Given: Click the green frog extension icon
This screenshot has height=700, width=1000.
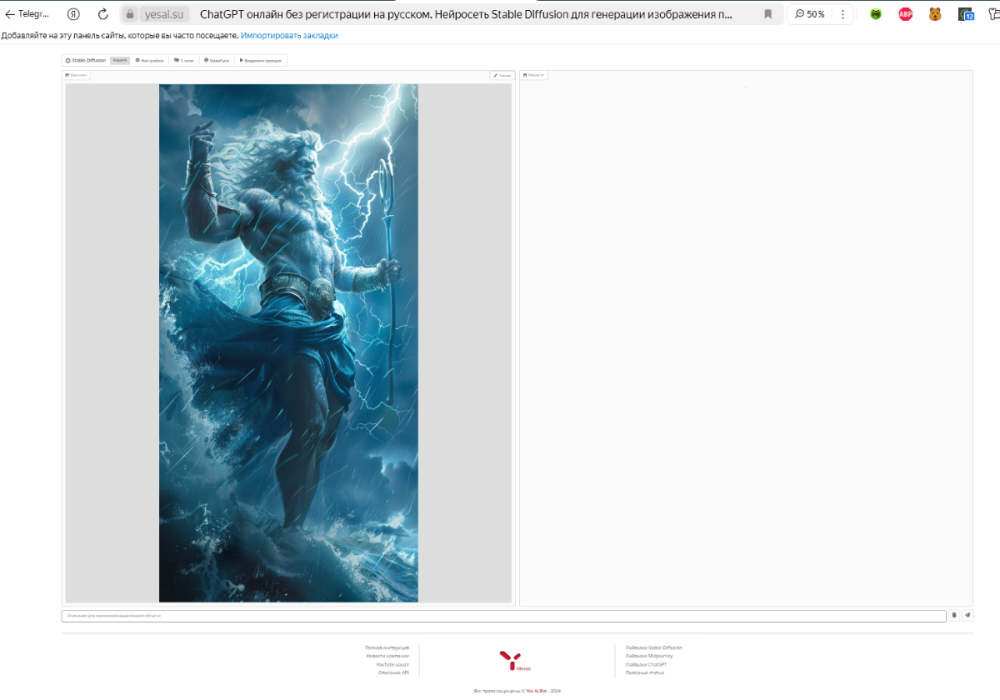Looking at the screenshot, I should point(876,14).
